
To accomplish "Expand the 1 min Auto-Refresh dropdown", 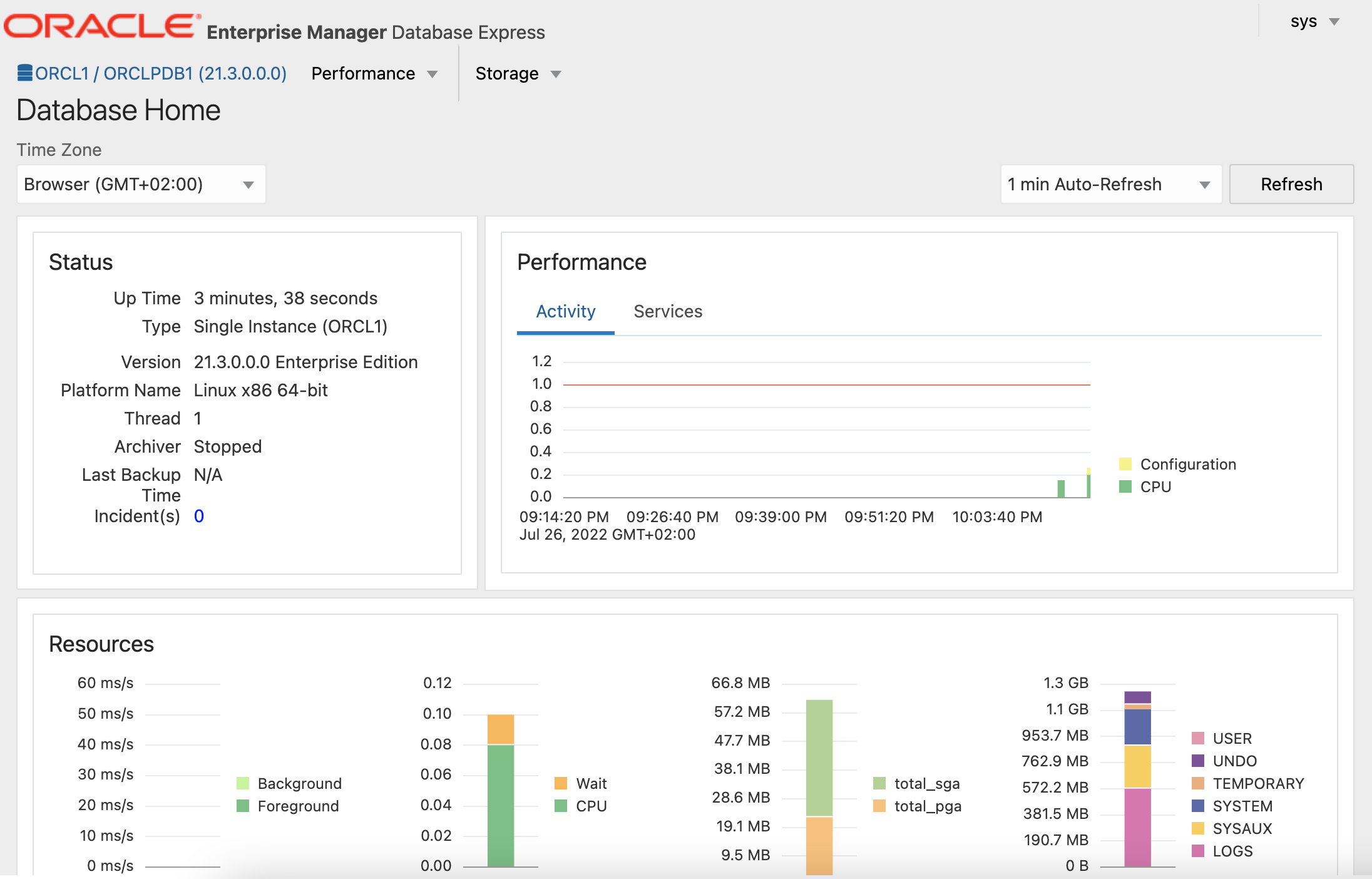I will [x=1110, y=185].
